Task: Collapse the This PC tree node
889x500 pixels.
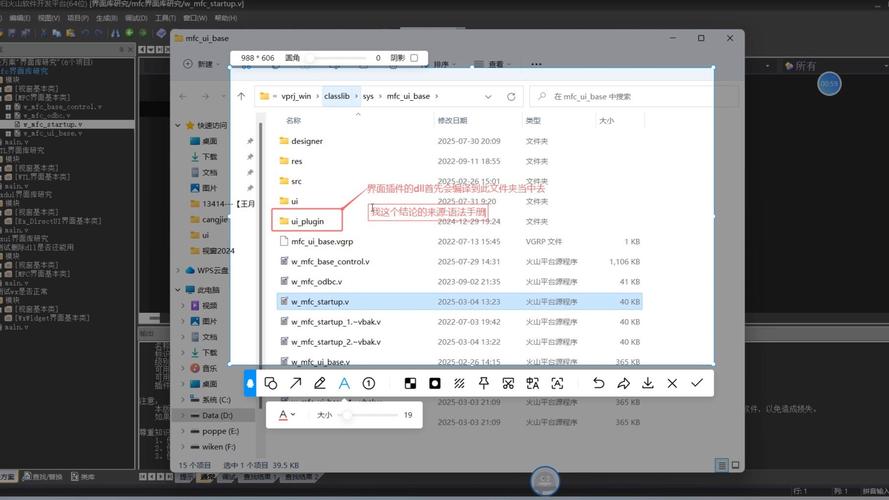Action: click(178, 290)
